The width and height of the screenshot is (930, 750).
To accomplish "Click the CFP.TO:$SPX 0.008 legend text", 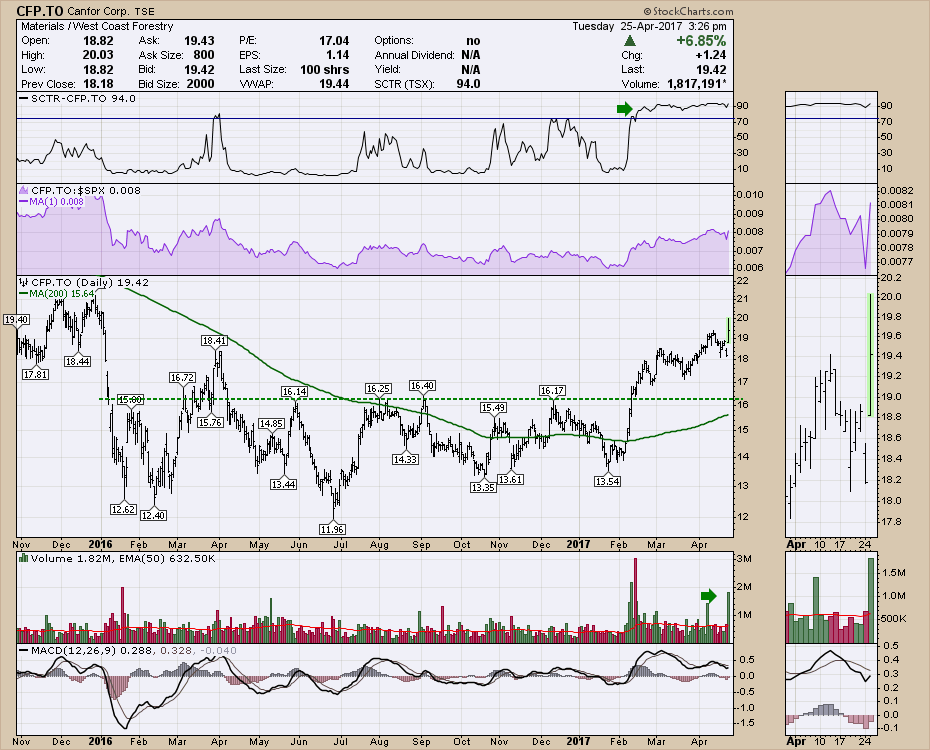I will tap(86, 190).
